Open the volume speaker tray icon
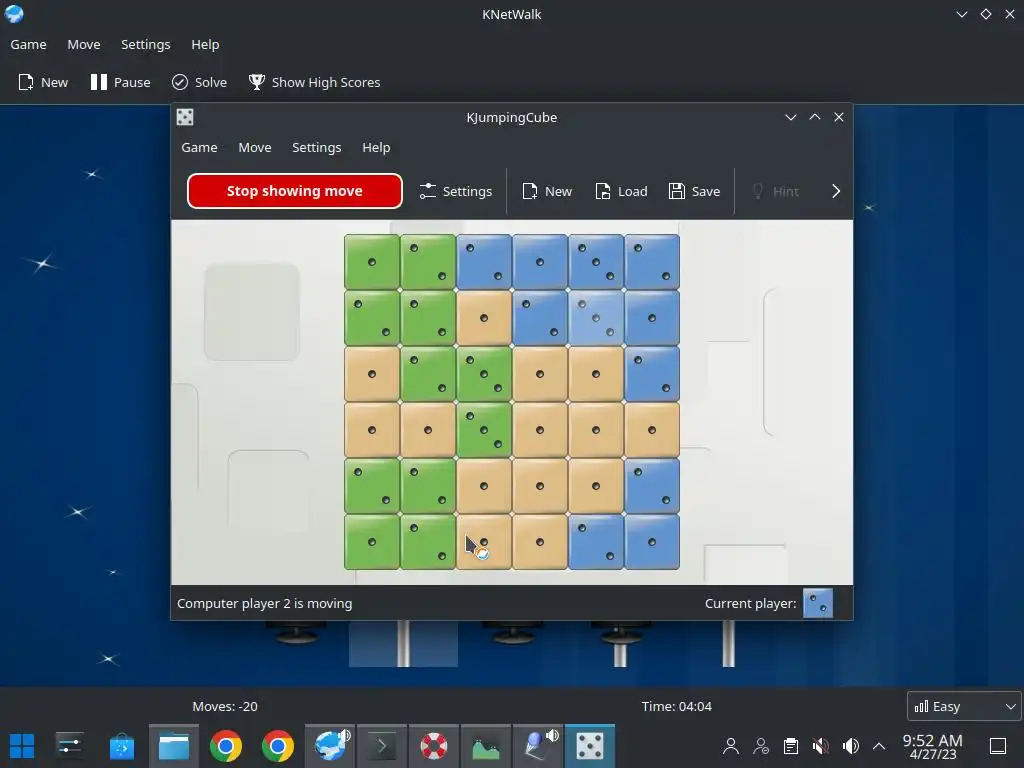This screenshot has height=768, width=1024. (x=850, y=746)
